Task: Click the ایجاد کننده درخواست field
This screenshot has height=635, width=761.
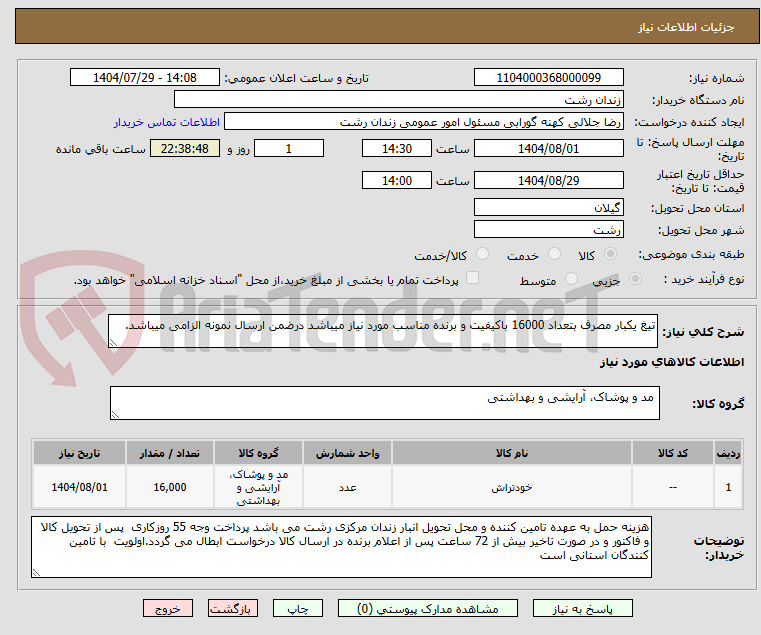Action: pyautogui.click(x=424, y=121)
